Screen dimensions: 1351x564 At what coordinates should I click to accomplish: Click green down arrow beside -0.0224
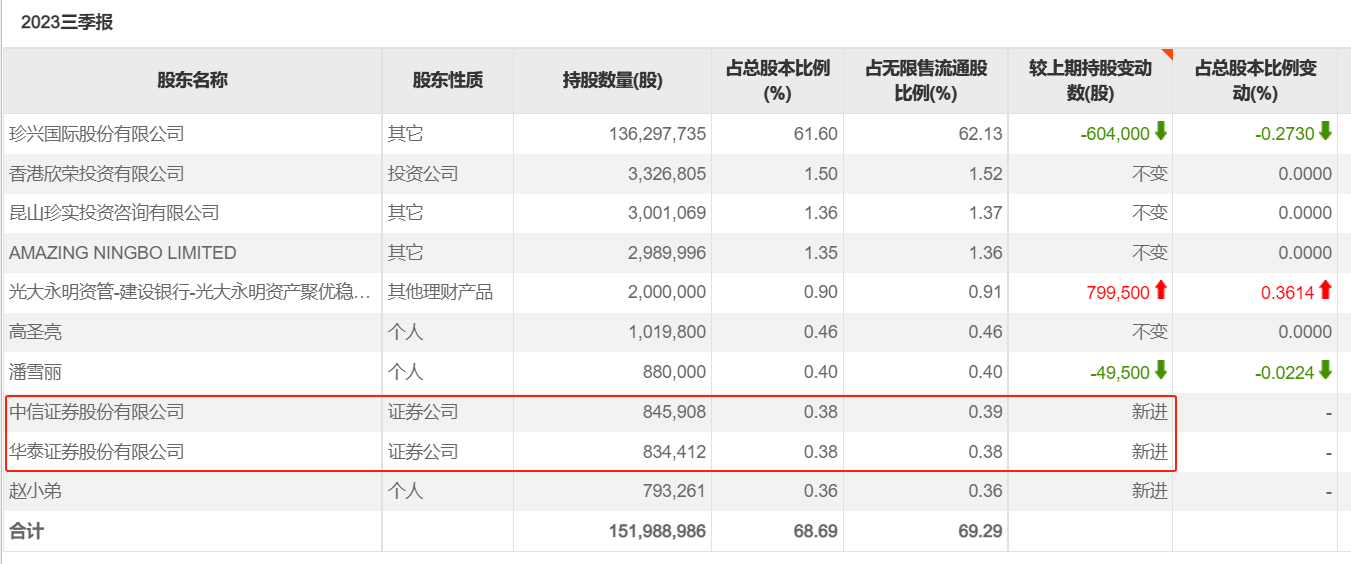tap(1325, 370)
